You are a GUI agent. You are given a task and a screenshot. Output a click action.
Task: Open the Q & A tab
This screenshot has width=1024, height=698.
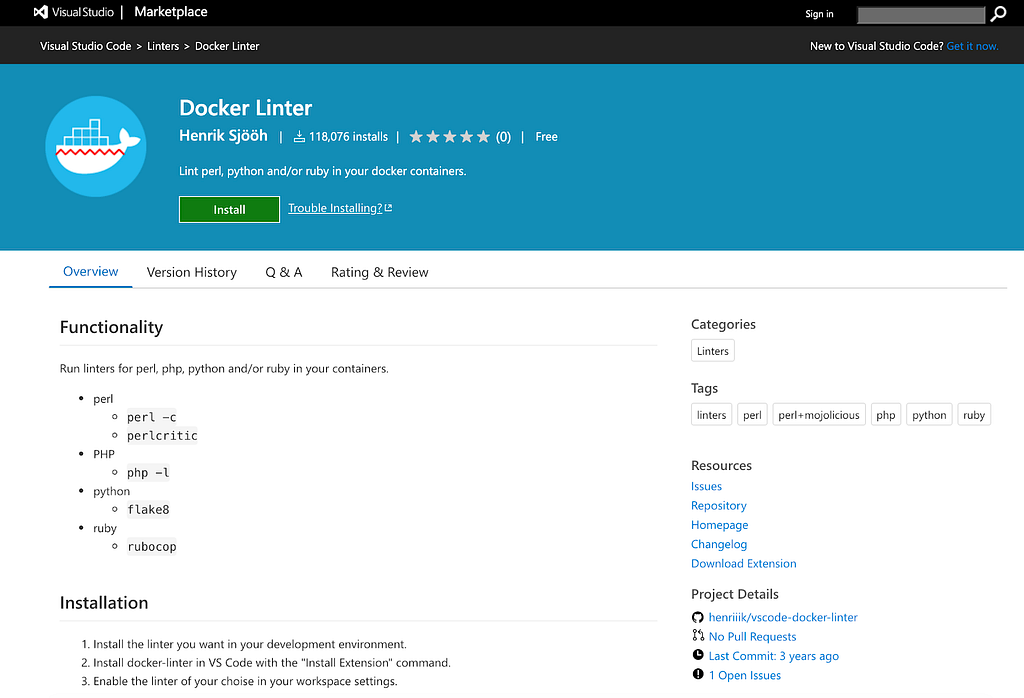[283, 272]
